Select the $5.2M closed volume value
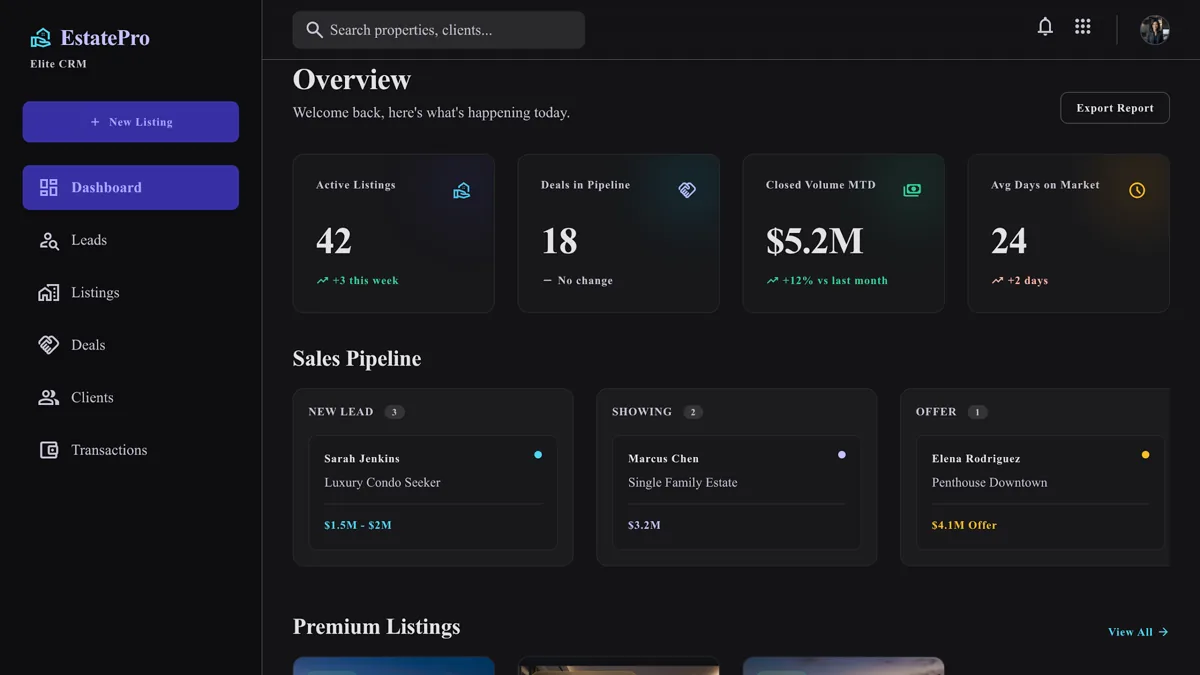 click(815, 241)
